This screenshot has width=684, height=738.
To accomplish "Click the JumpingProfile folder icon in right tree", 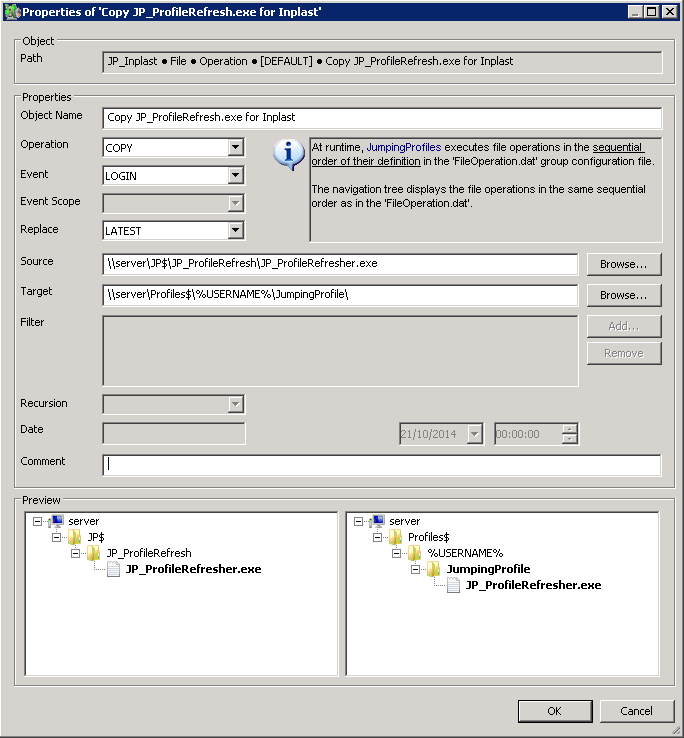I will pyautogui.click(x=433, y=569).
